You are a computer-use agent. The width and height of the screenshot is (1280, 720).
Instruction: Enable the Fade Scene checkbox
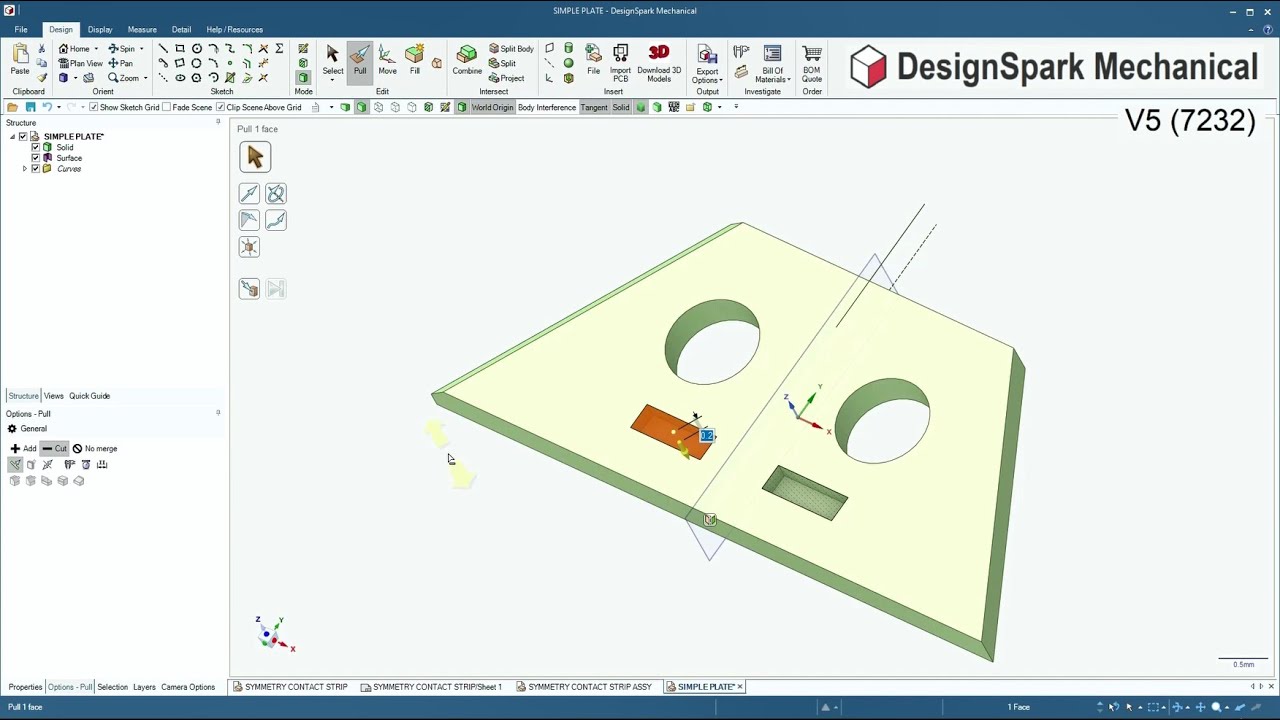[167, 107]
